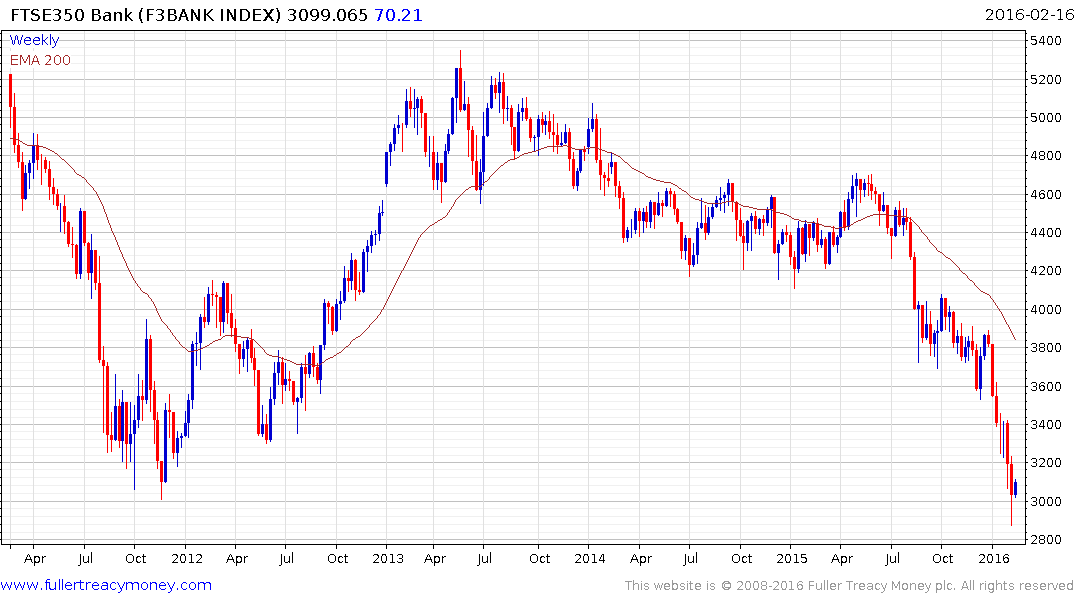Click the EMA 200 legend label
Viewport: 1075px width, 600px height.
[40, 60]
